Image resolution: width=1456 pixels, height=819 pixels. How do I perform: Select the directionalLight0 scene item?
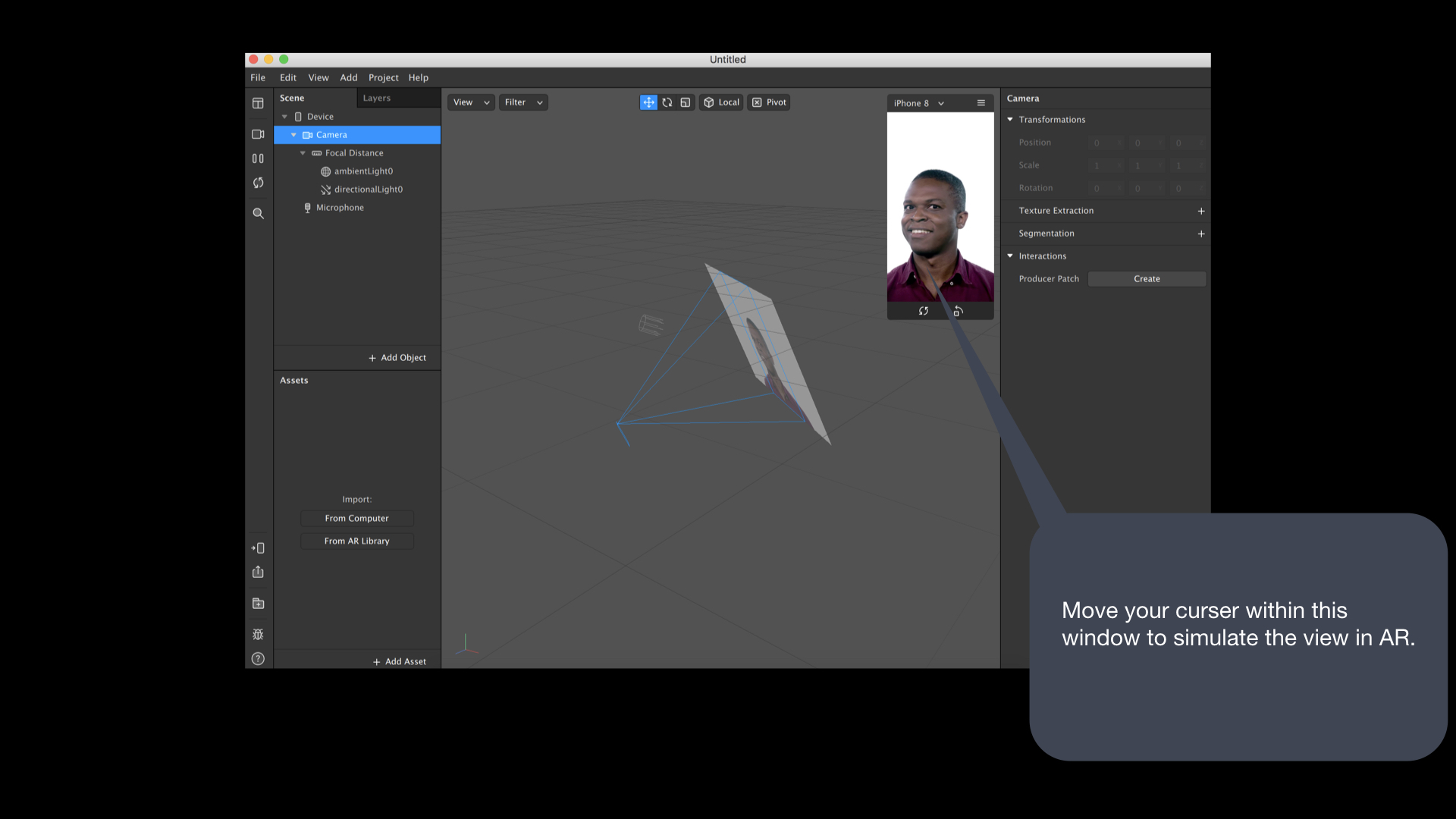[368, 190]
